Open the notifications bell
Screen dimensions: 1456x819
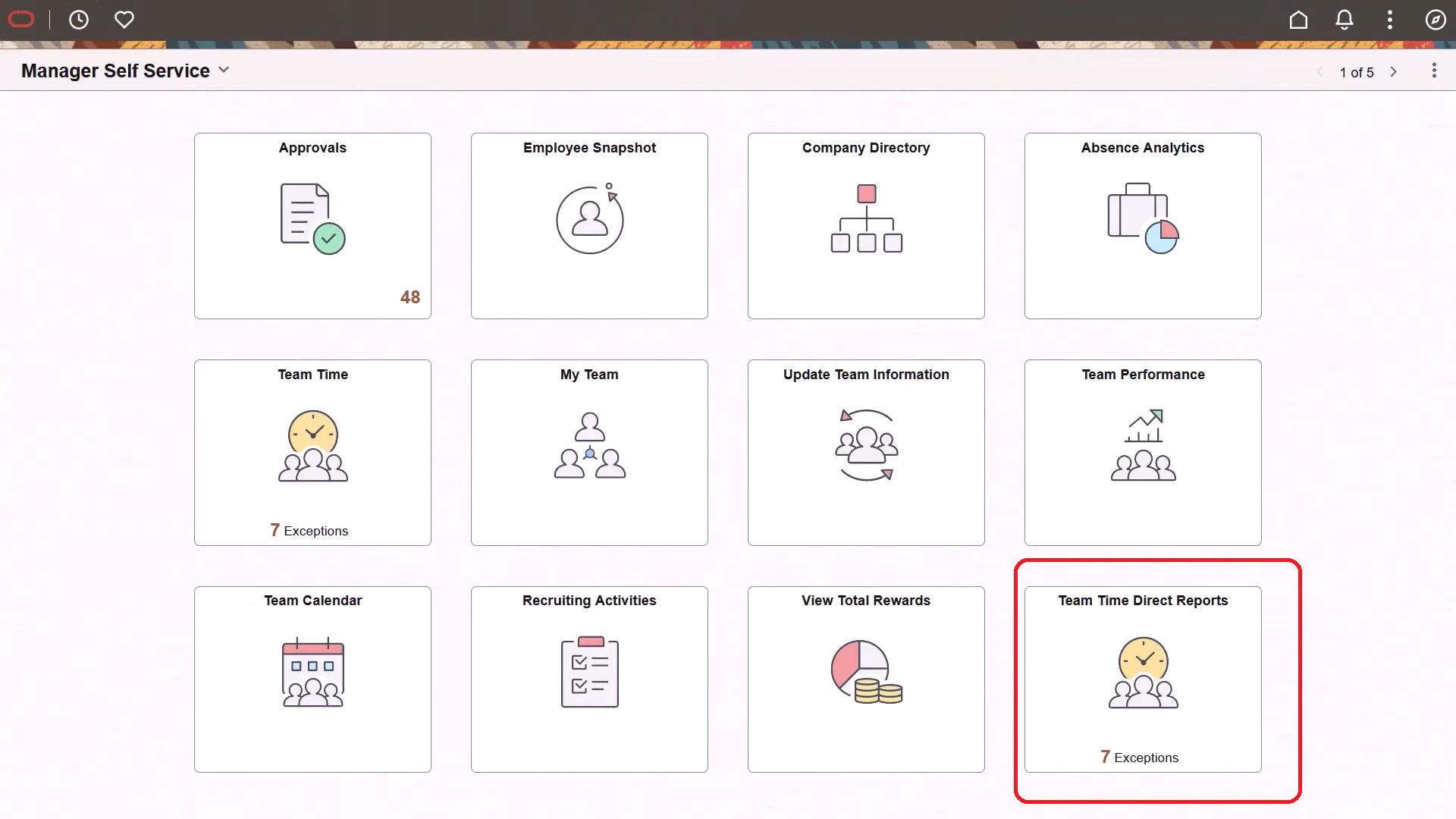[x=1344, y=20]
